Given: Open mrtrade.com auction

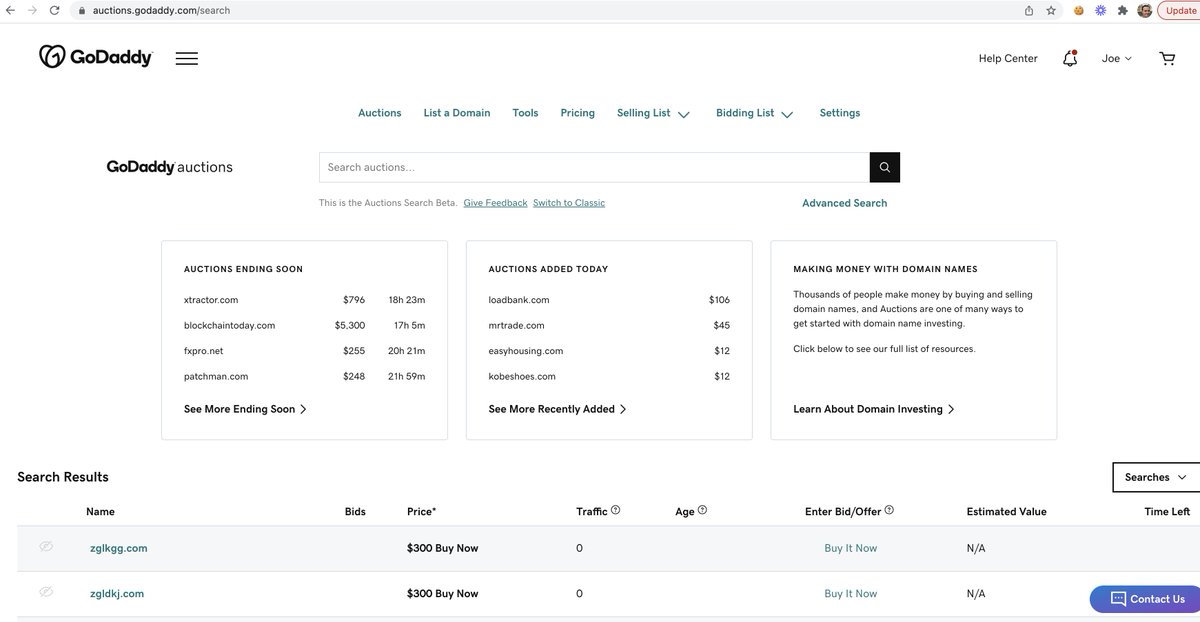Looking at the screenshot, I should pyautogui.click(x=516, y=325).
